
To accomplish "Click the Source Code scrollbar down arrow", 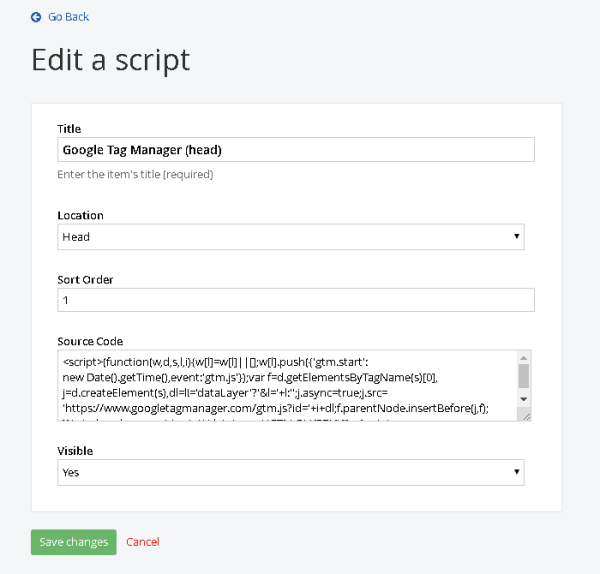I will coord(524,399).
